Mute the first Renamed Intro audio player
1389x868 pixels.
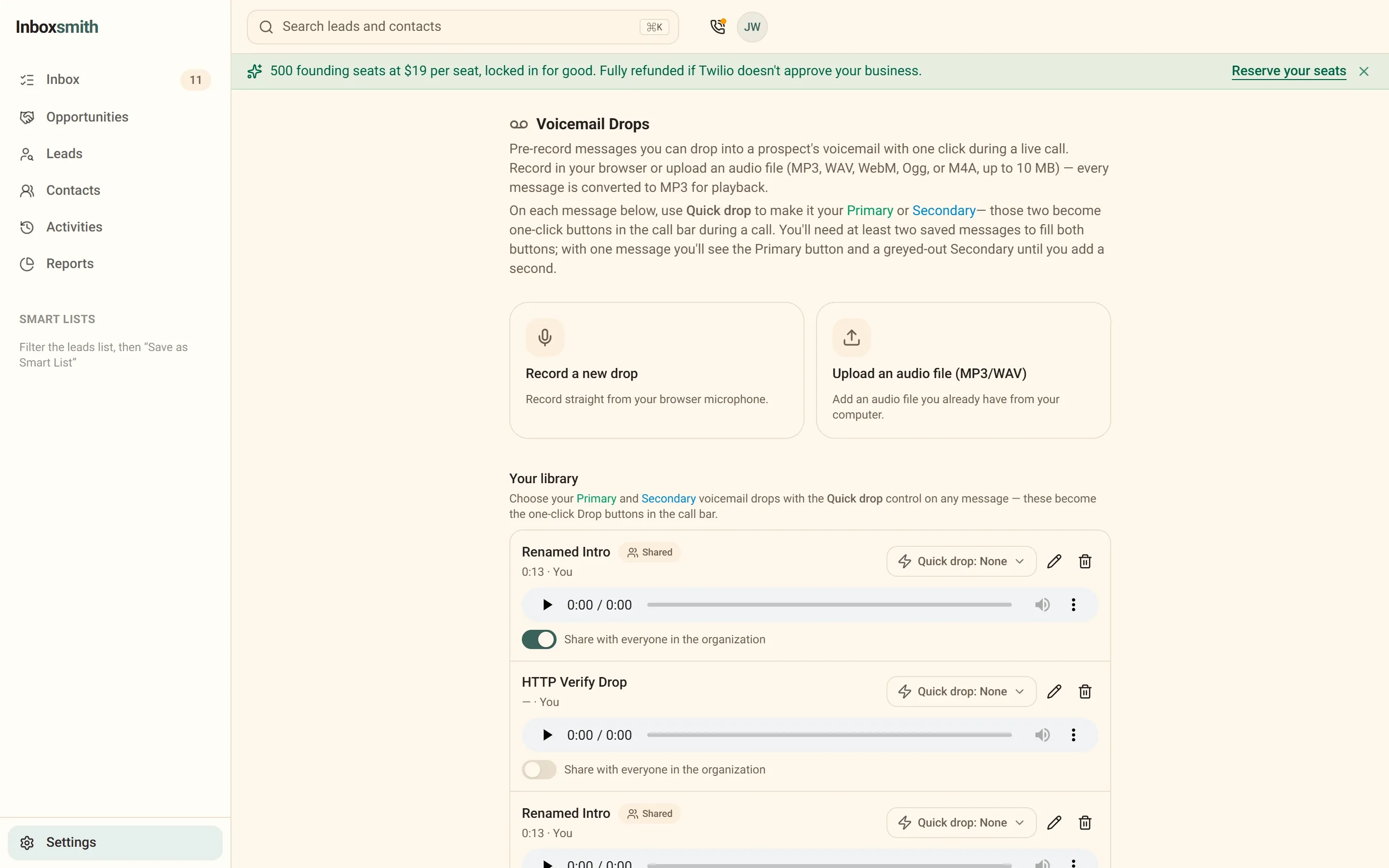(x=1042, y=605)
